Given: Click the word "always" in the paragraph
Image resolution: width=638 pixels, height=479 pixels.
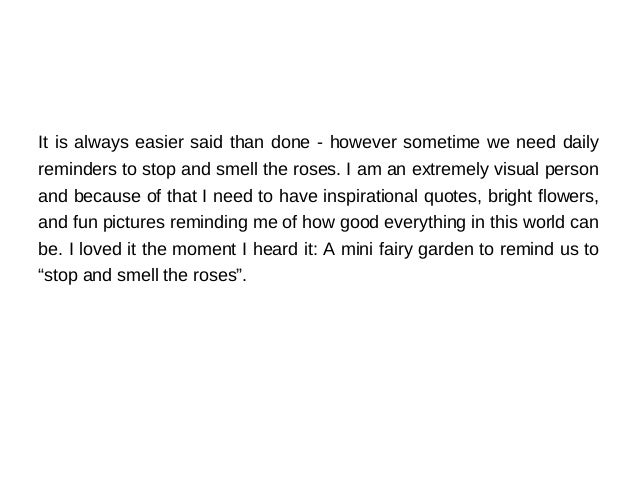Looking at the screenshot, I should tap(101, 143).
